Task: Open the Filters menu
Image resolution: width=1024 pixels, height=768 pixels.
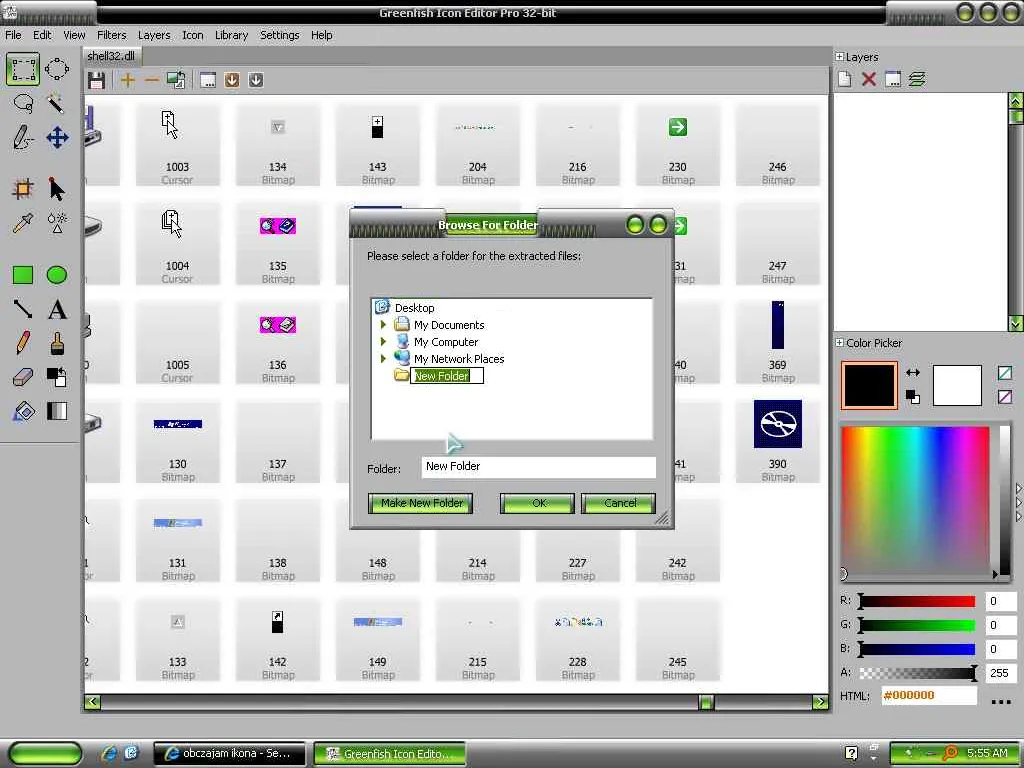Action: 112,35
